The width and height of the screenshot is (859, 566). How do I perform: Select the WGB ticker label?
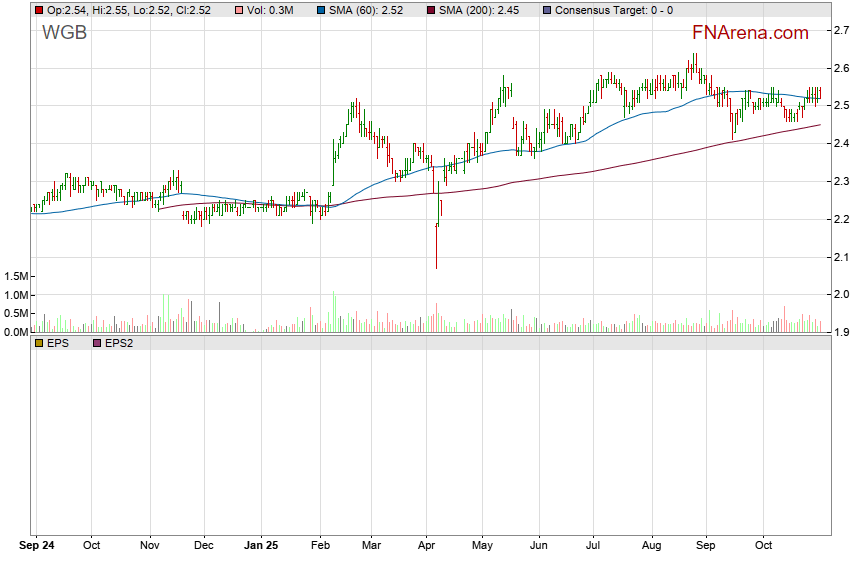pyautogui.click(x=63, y=33)
